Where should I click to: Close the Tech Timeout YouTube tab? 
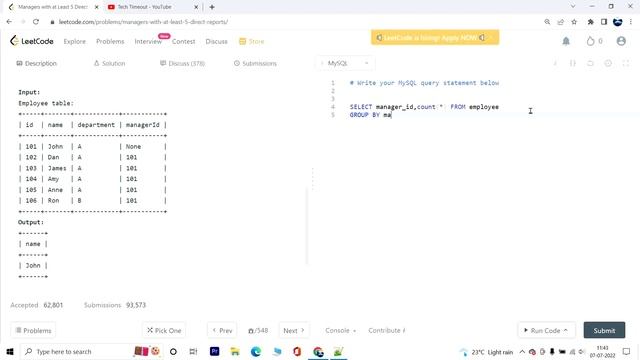click(196, 7)
